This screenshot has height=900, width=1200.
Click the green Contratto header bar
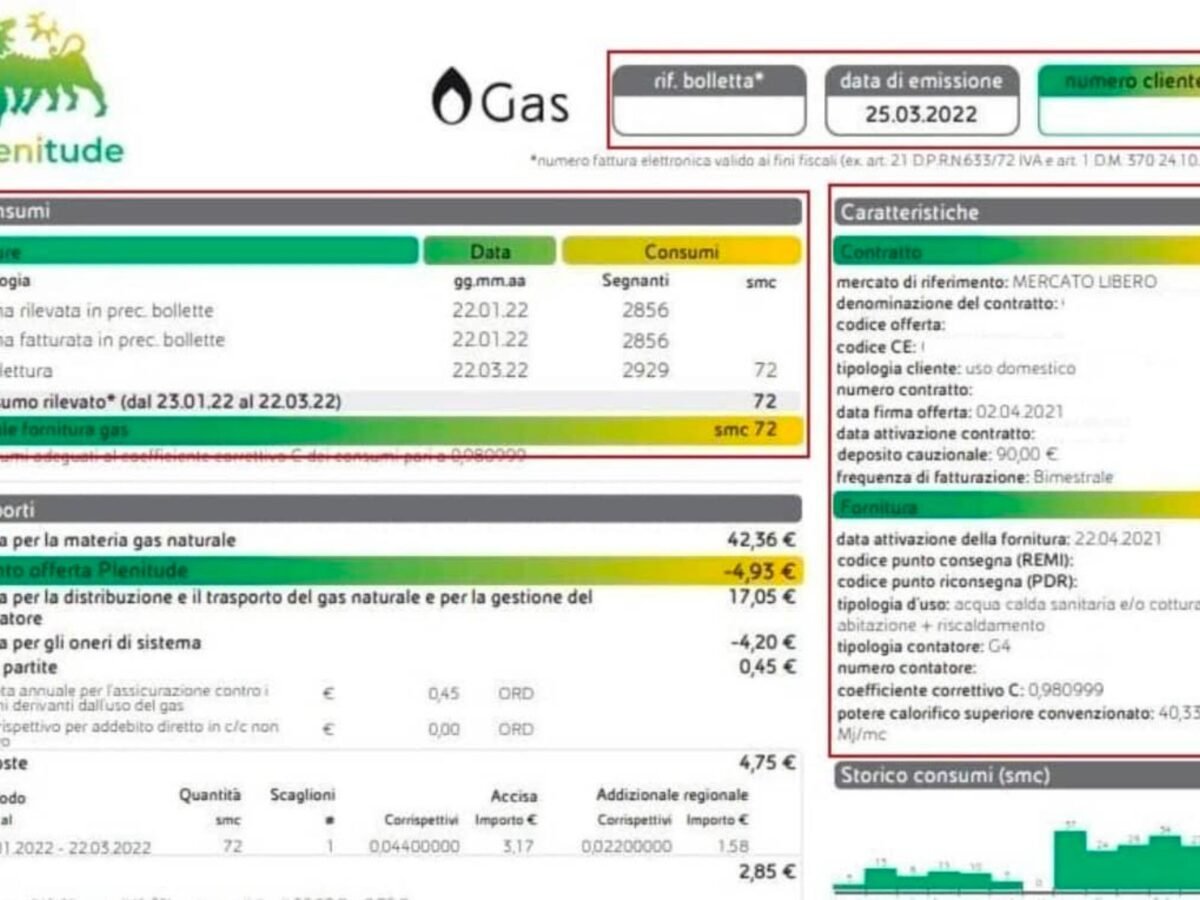pyautogui.click(x=1017, y=251)
